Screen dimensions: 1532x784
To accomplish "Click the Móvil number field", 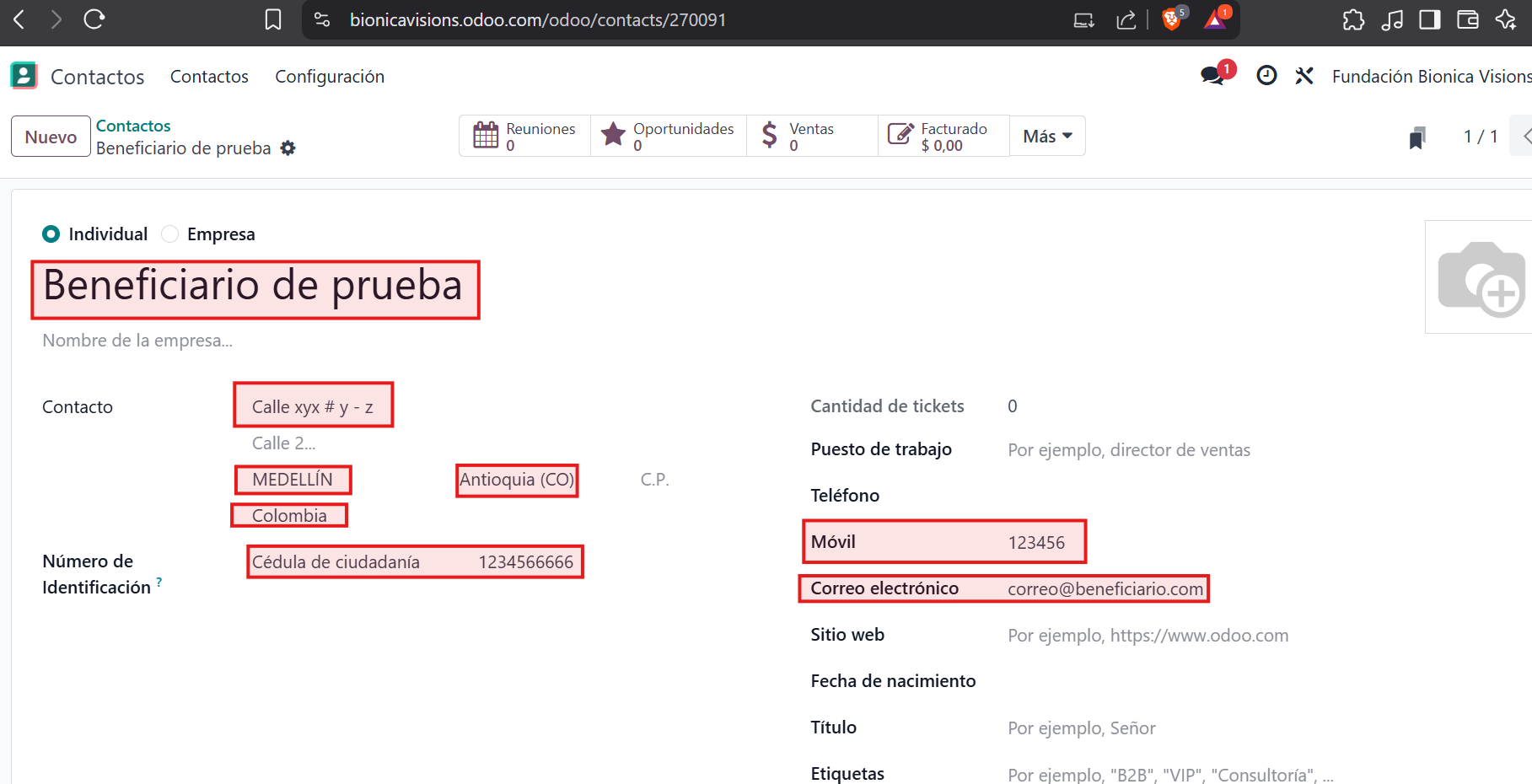I will click(x=1036, y=543).
